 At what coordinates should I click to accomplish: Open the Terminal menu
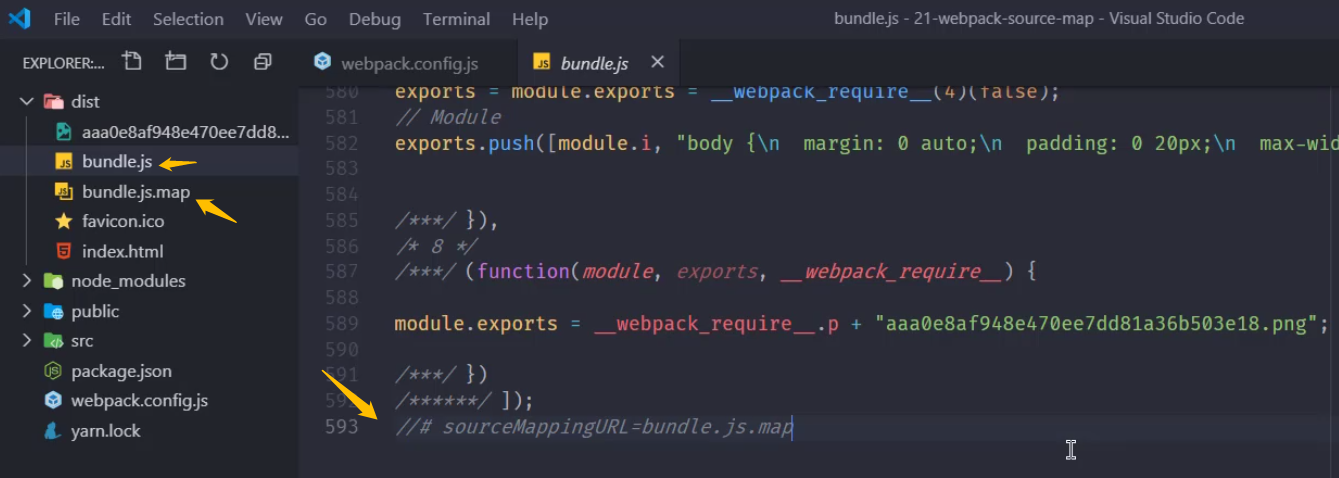(456, 19)
